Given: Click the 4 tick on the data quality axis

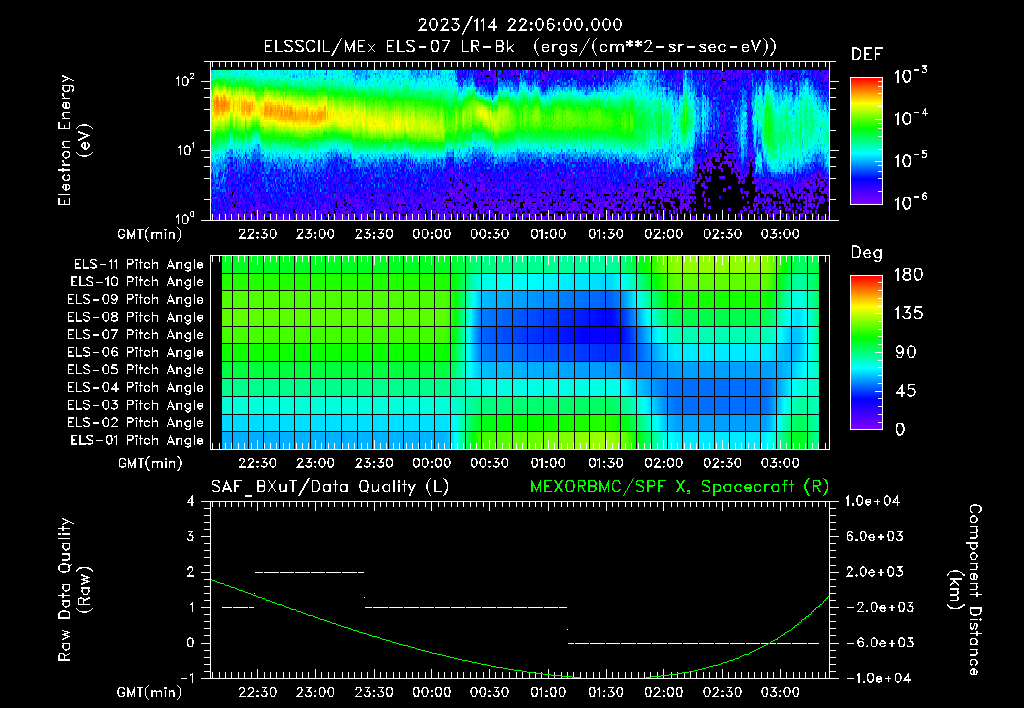Looking at the screenshot, I should (x=191, y=501).
